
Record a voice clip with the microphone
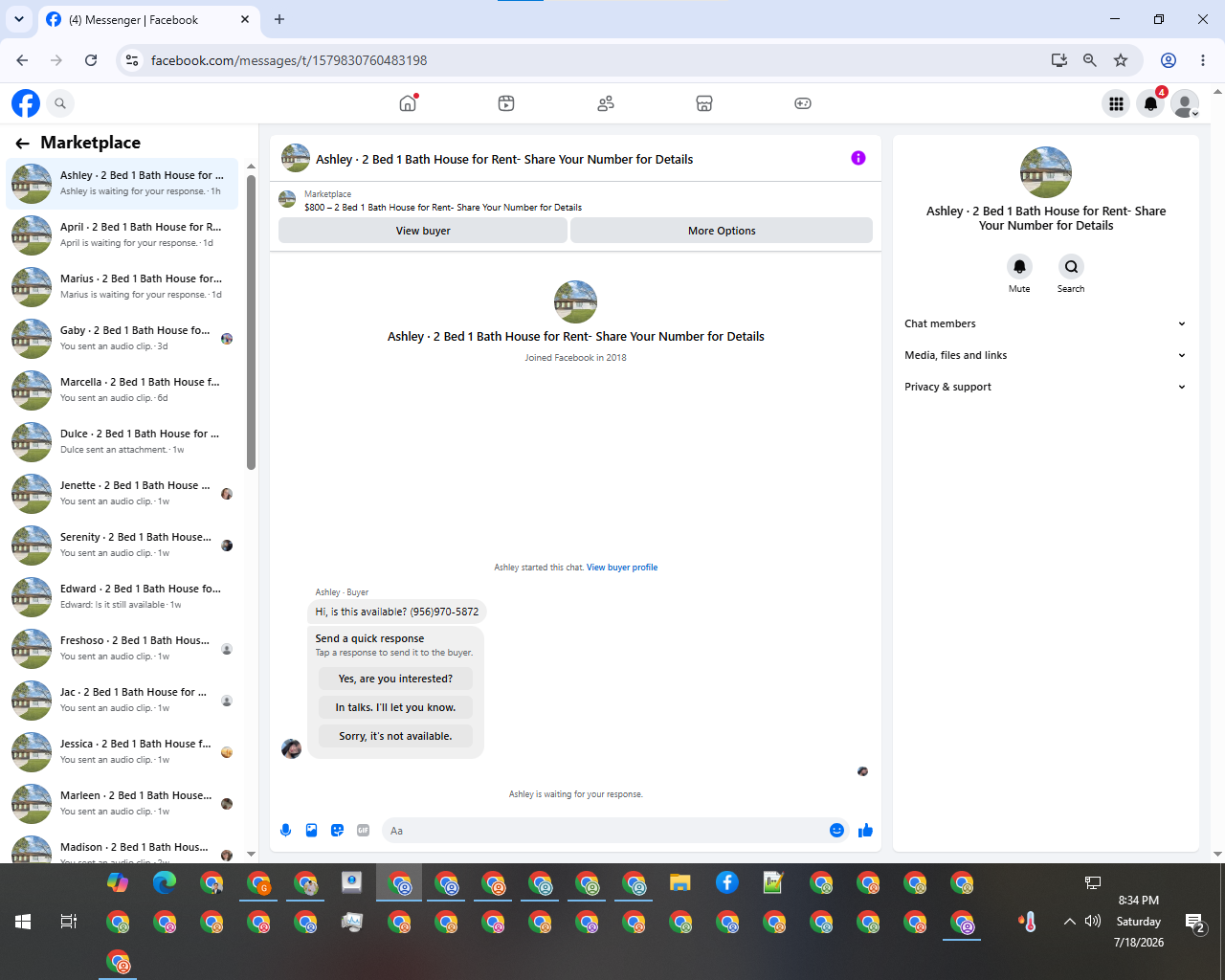(285, 831)
